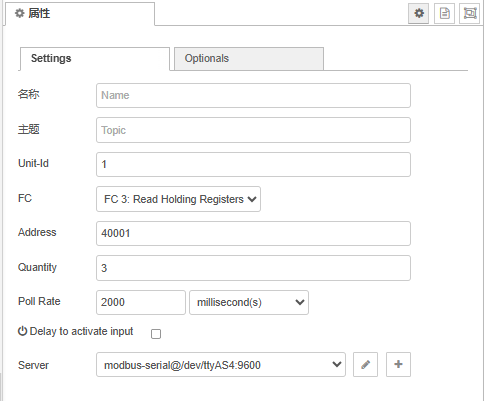
Task: Click into the Topic input field
Action: [253, 130]
